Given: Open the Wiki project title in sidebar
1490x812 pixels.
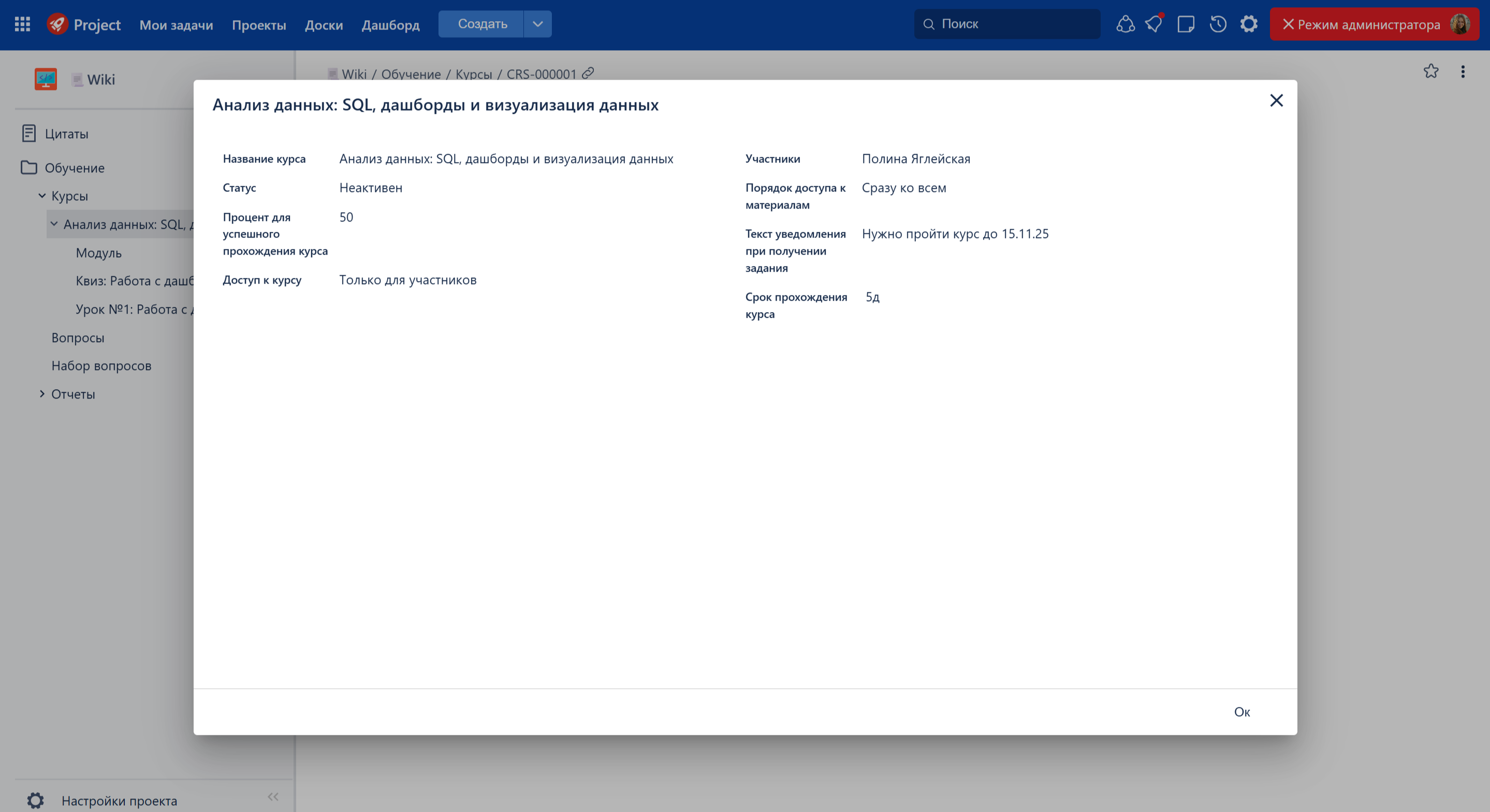Looking at the screenshot, I should coord(101,80).
